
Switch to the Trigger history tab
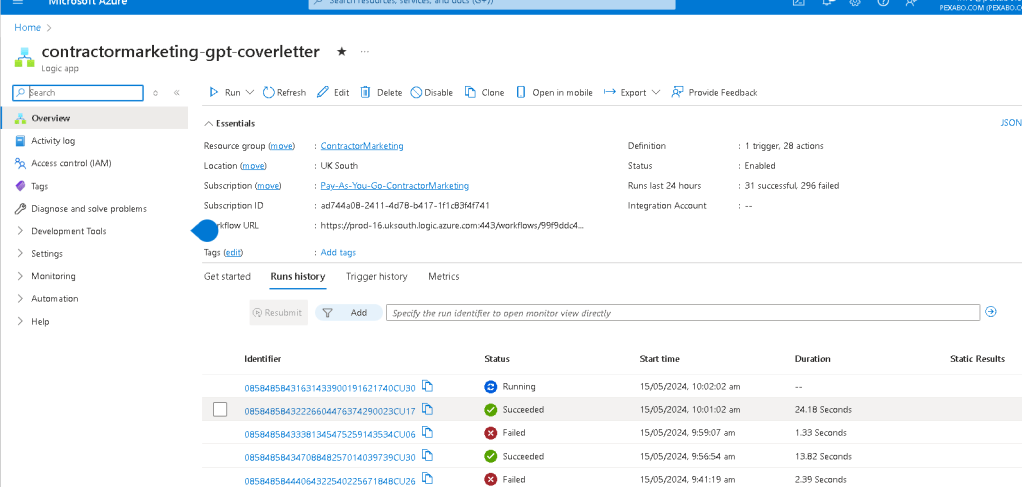(377, 276)
